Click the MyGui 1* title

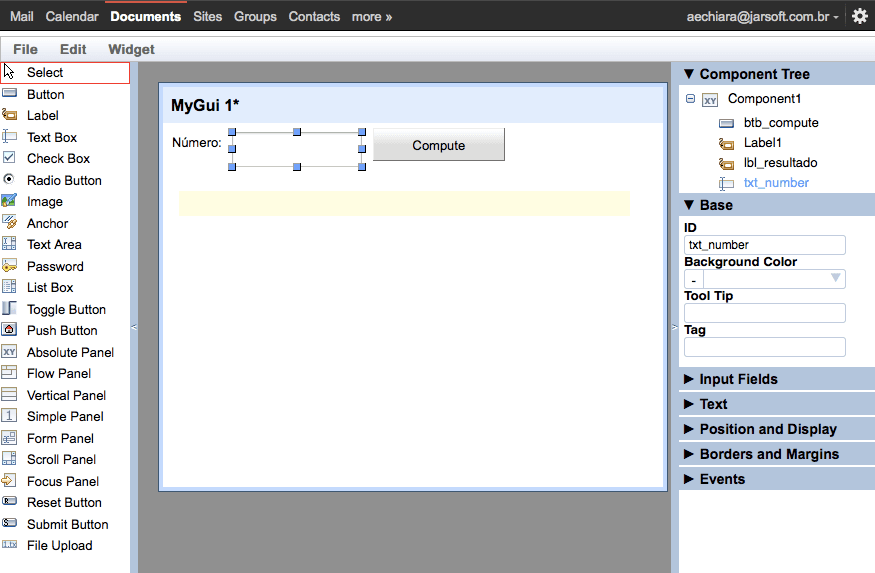click(x=205, y=105)
